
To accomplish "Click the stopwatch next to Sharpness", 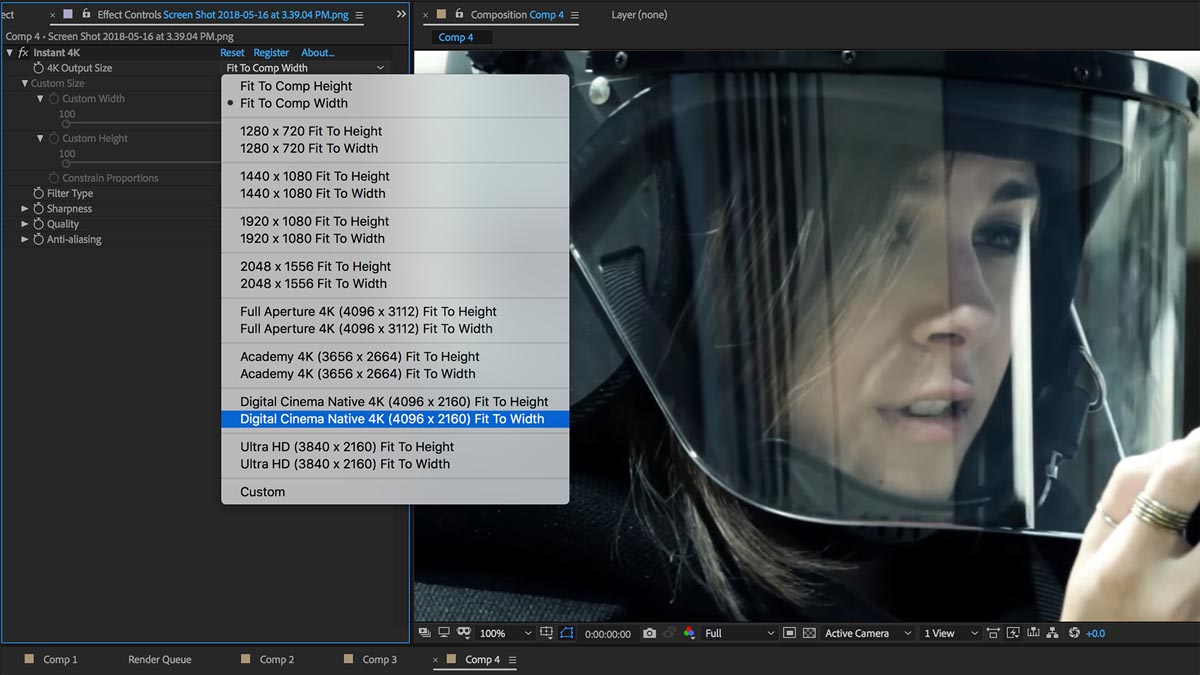I will coord(39,209).
